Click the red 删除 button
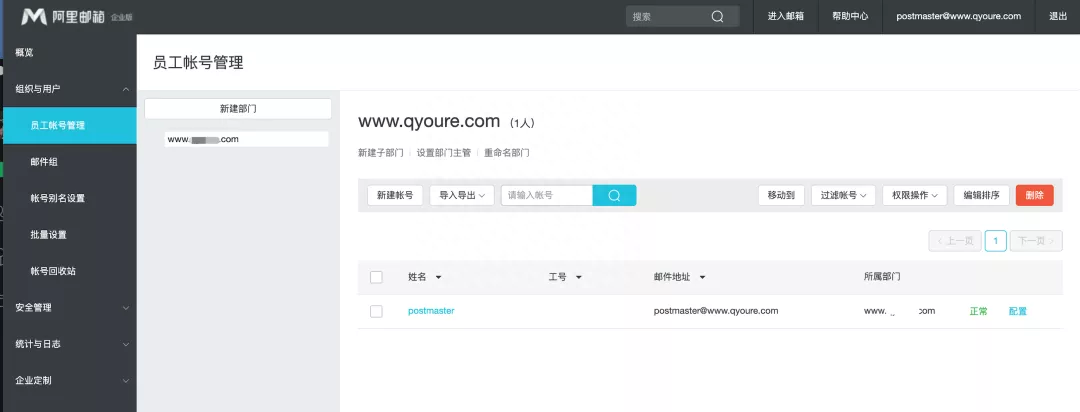The height and width of the screenshot is (412, 1080). 1034,195
